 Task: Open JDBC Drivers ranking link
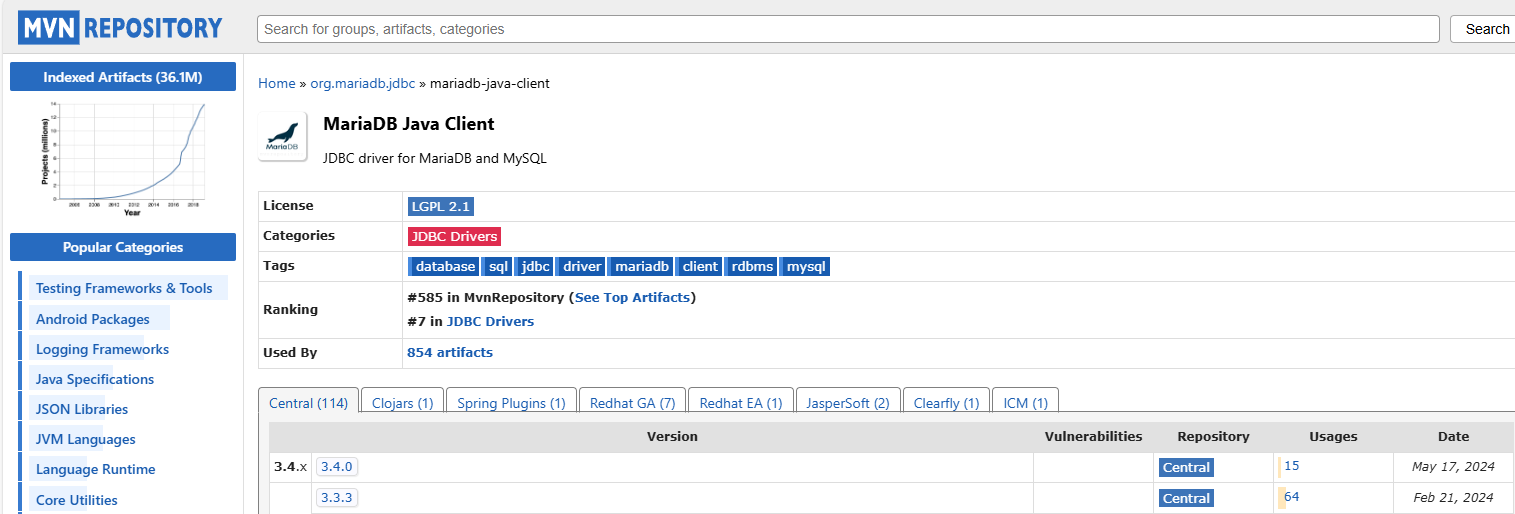click(490, 321)
